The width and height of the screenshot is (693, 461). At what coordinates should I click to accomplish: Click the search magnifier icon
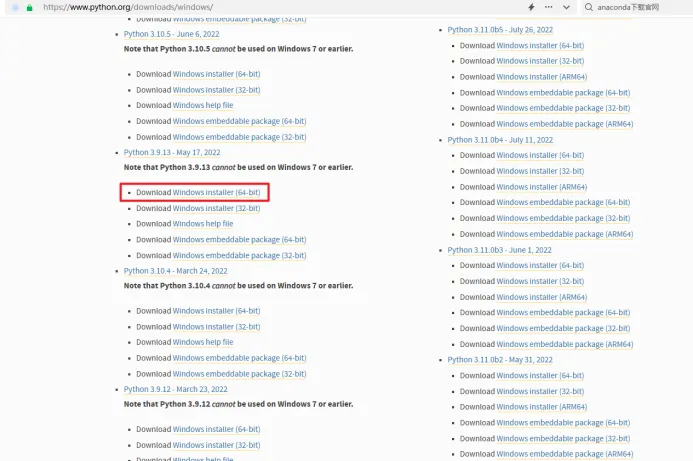click(x=589, y=7)
